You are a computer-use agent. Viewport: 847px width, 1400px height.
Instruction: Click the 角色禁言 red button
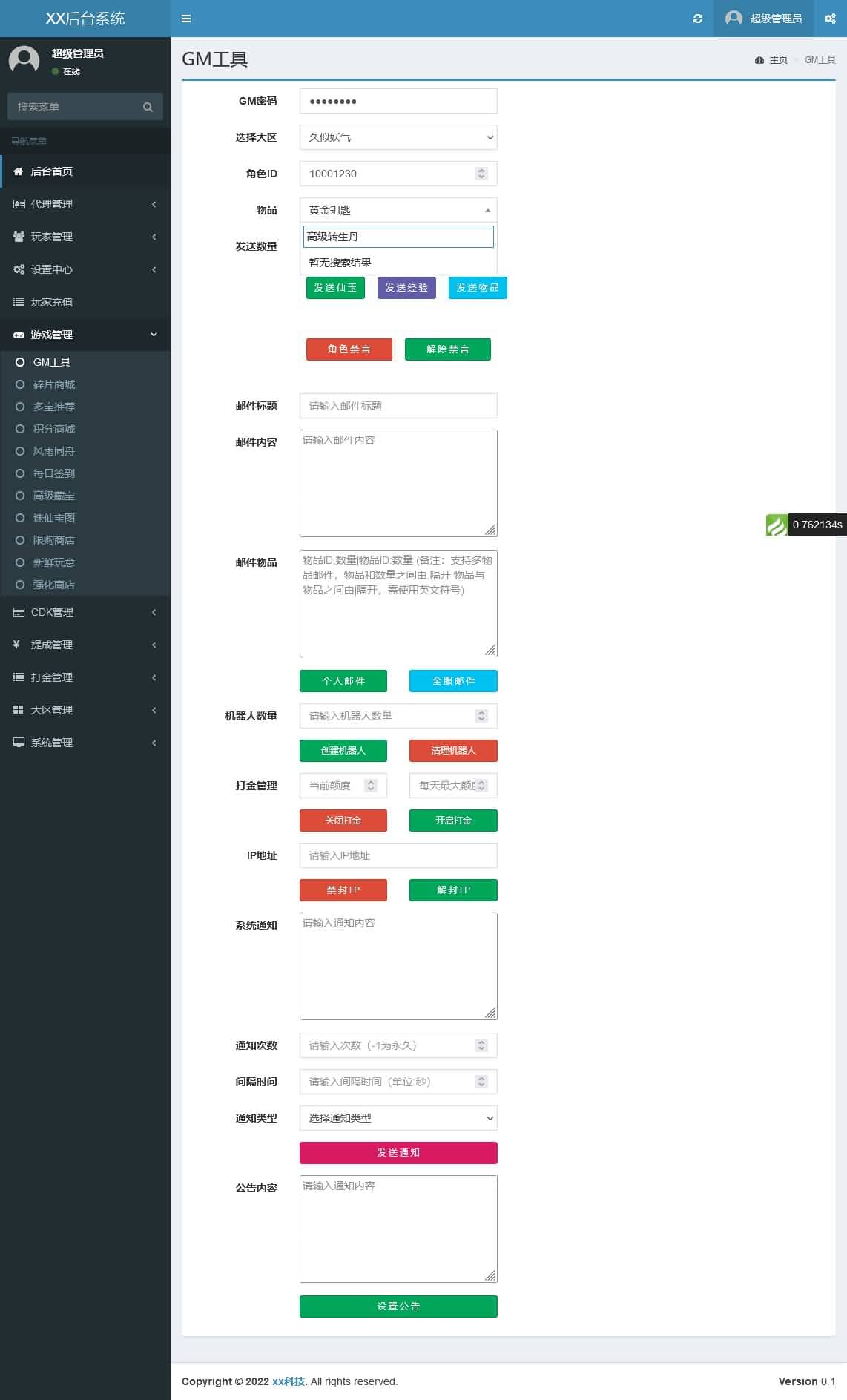click(349, 349)
